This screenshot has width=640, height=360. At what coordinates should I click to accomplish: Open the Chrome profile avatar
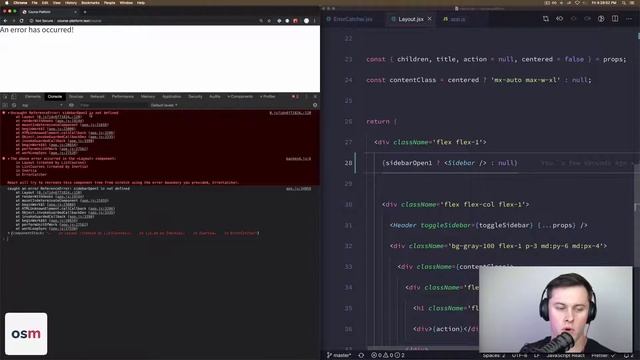pos(306,20)
